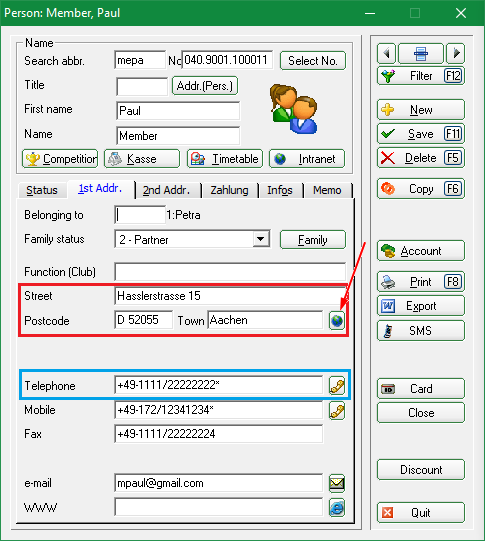Viewport: 485px width, 541px height.
Task: Click the Save F11 button
Action: click(x=421, y=134)
